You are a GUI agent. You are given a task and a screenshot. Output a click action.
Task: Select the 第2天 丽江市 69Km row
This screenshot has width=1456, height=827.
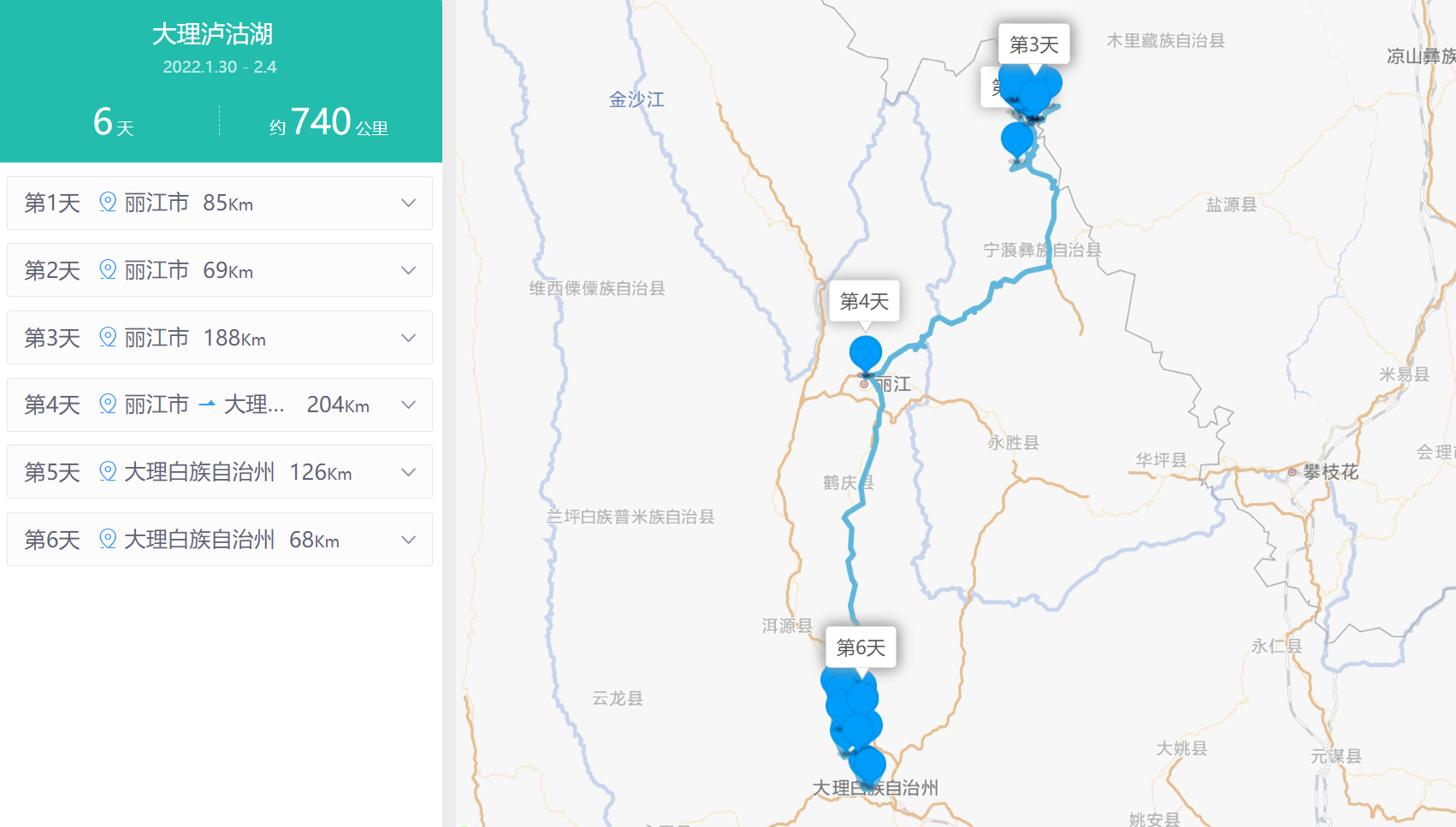(x=220, y=270)
